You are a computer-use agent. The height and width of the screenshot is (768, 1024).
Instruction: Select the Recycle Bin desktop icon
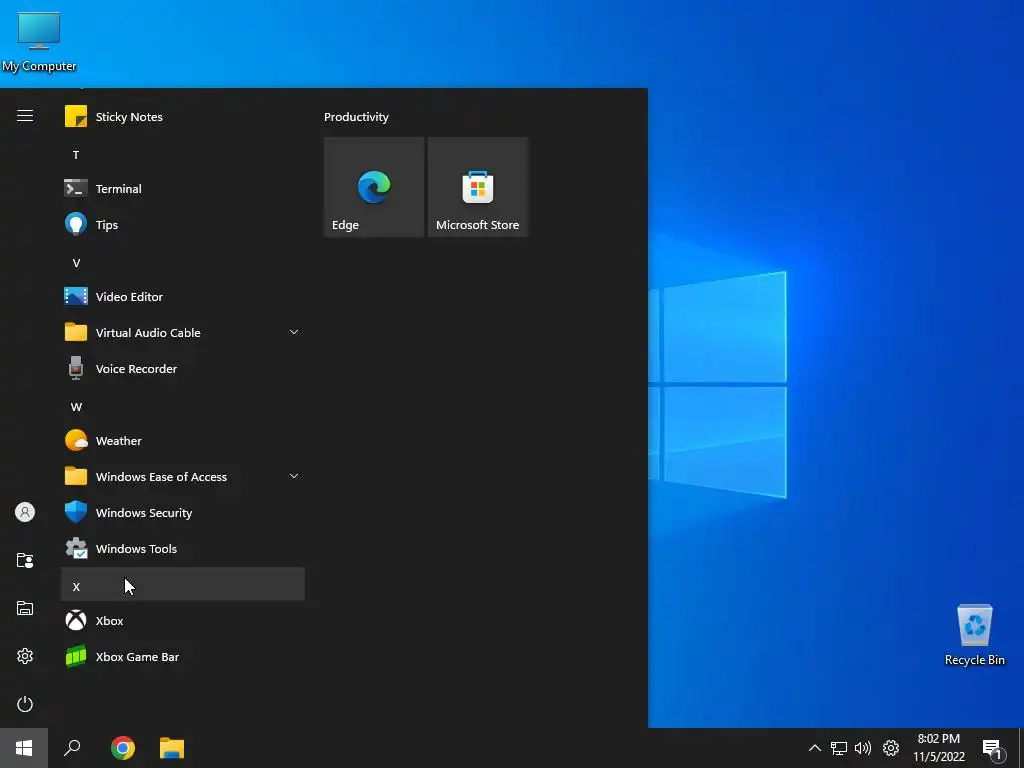point(974,635)
